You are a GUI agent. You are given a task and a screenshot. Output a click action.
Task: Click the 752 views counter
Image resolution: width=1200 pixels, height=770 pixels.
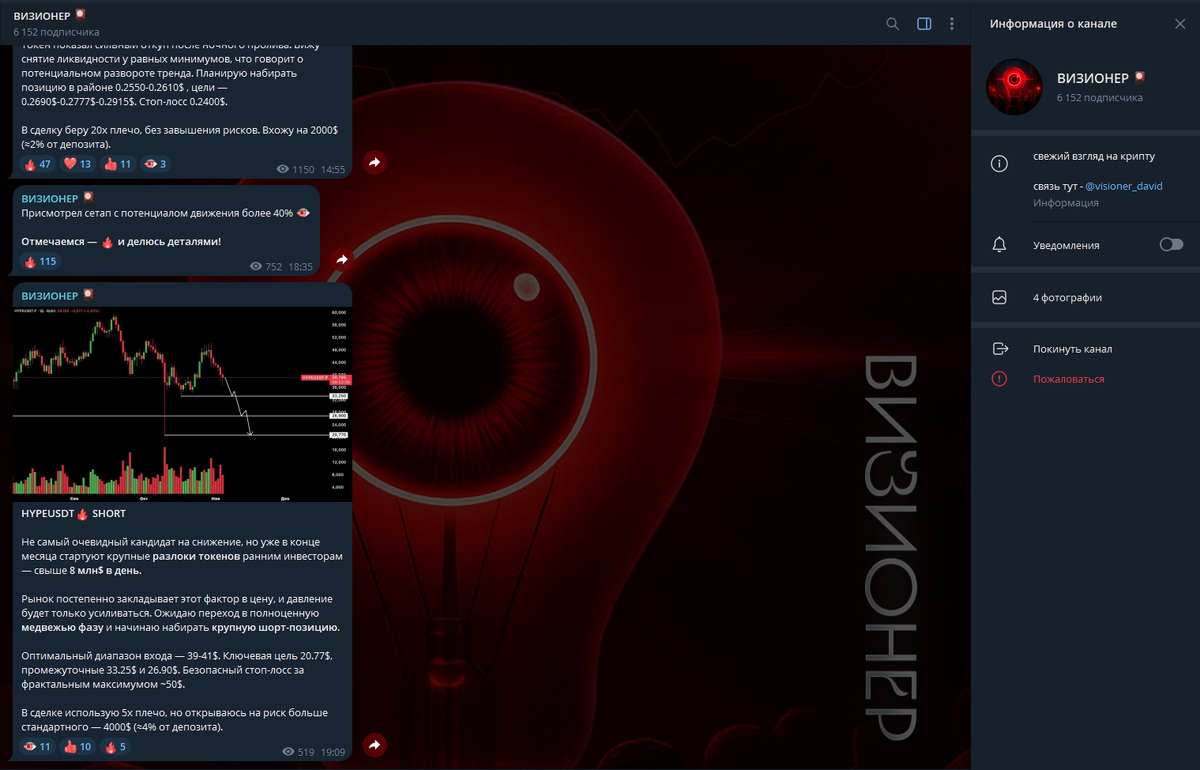(266, 267)
